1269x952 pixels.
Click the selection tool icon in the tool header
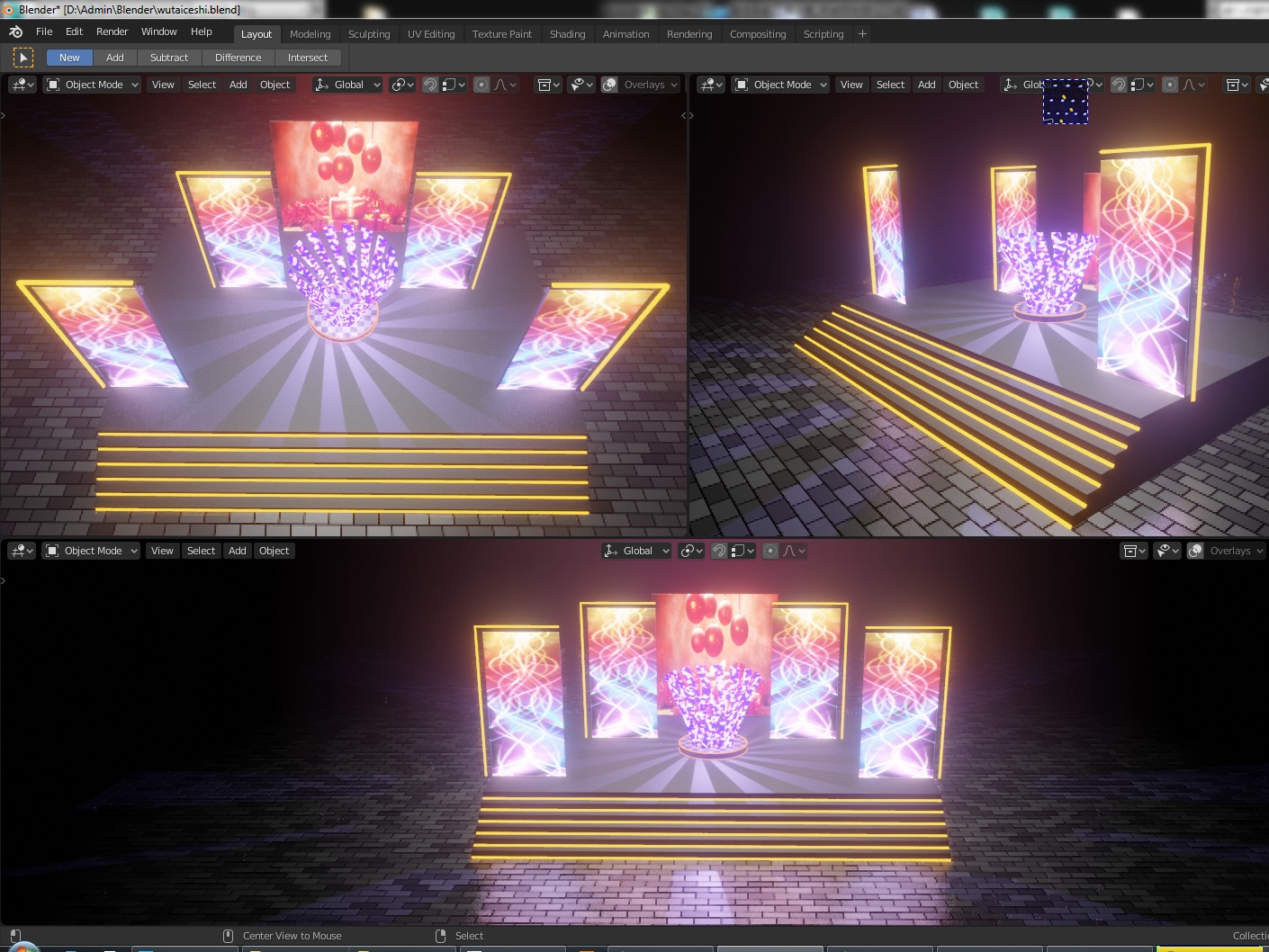(x=22, y=57)
